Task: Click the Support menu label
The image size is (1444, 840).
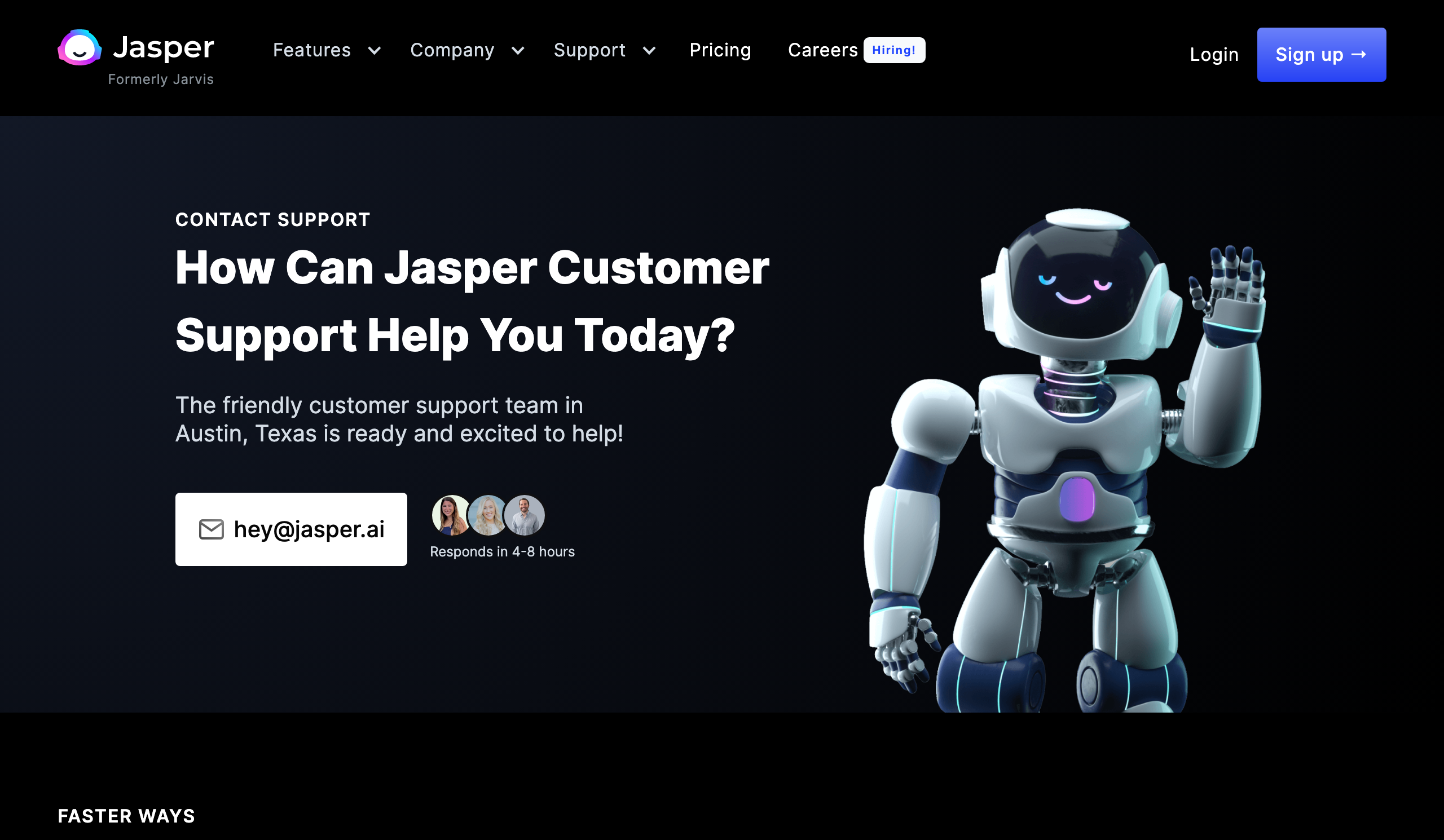Action: tap(589, 50)
